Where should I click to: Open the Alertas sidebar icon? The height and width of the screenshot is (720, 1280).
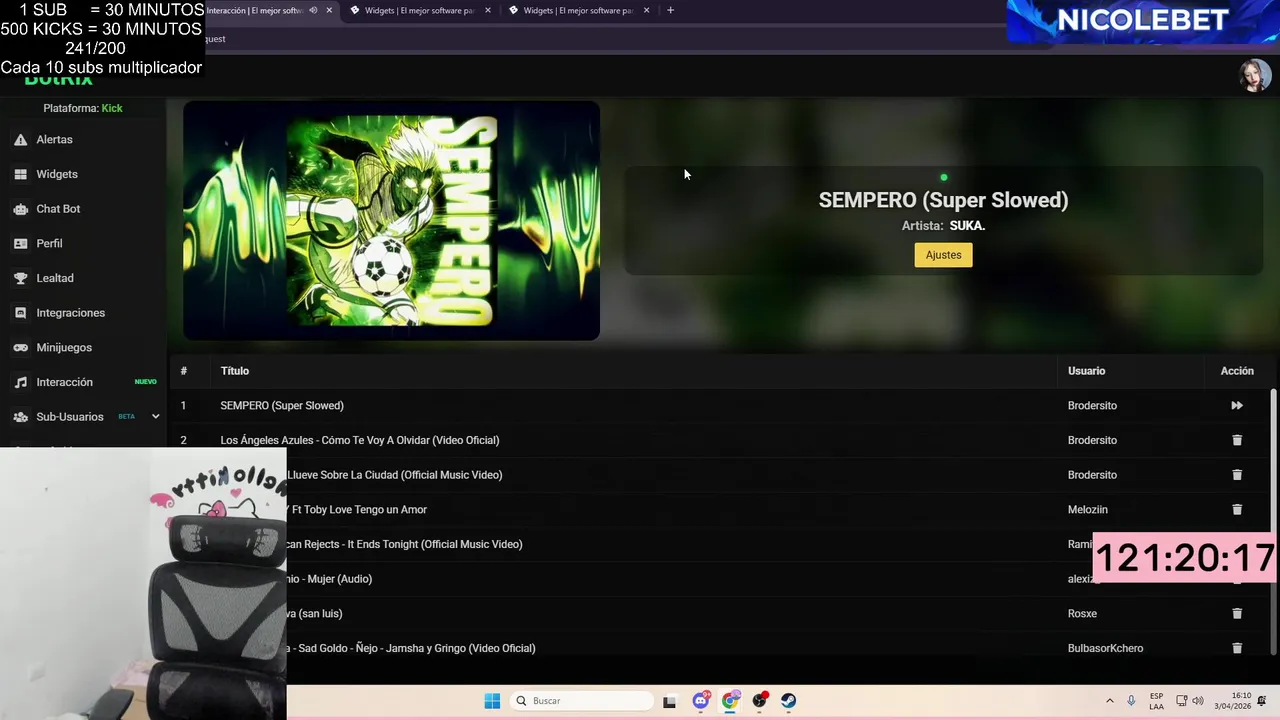point(20,140)
